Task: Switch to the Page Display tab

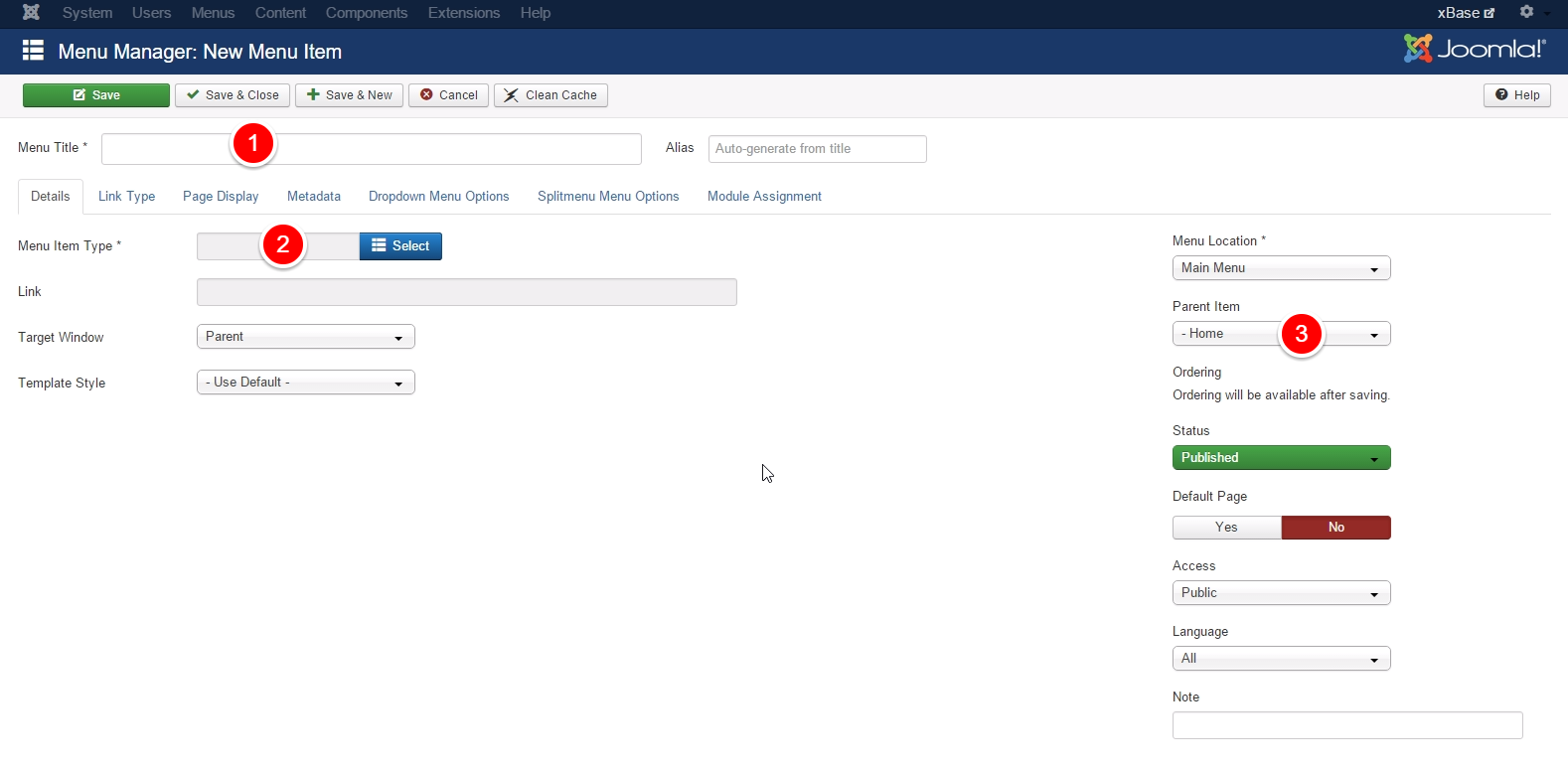Action: pyautogui.click(x=221, y=197)
